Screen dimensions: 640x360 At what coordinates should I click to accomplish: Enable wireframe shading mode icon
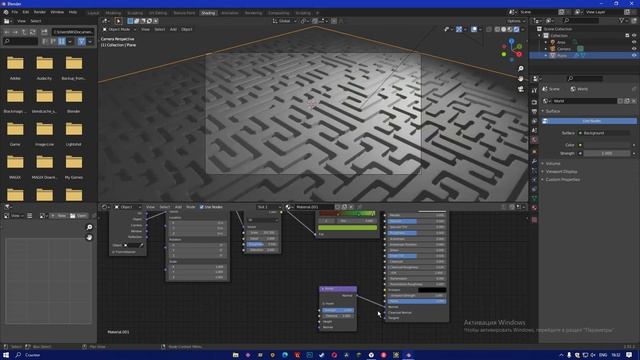[497, 29]
